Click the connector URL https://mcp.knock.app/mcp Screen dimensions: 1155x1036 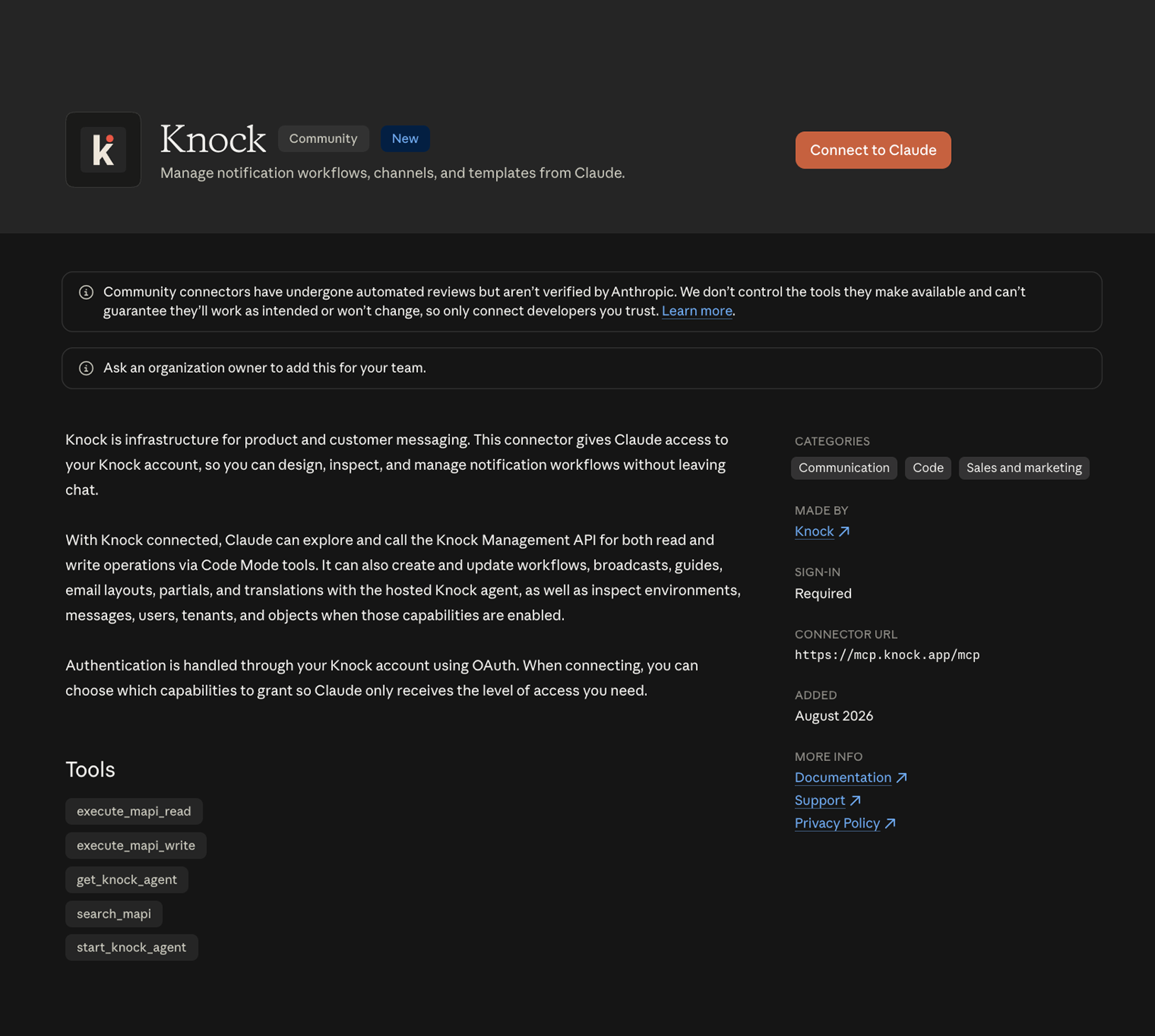(887, 655)
